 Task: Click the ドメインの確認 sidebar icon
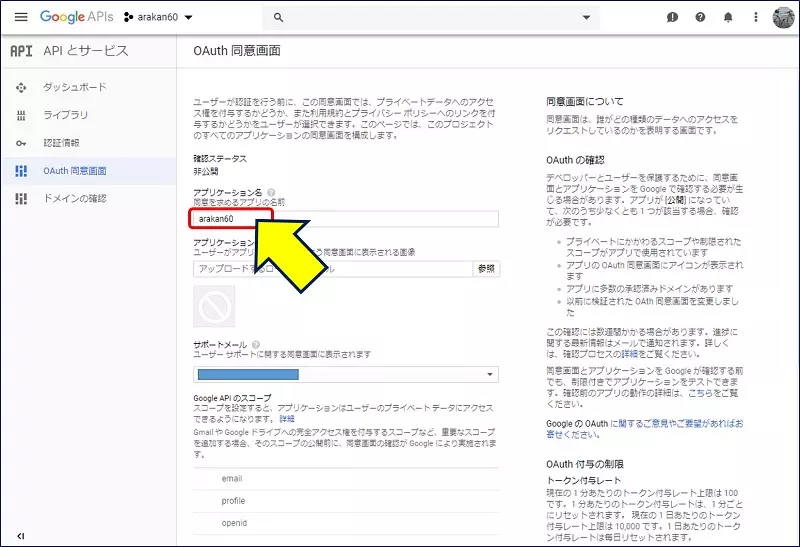pos(21,199)
